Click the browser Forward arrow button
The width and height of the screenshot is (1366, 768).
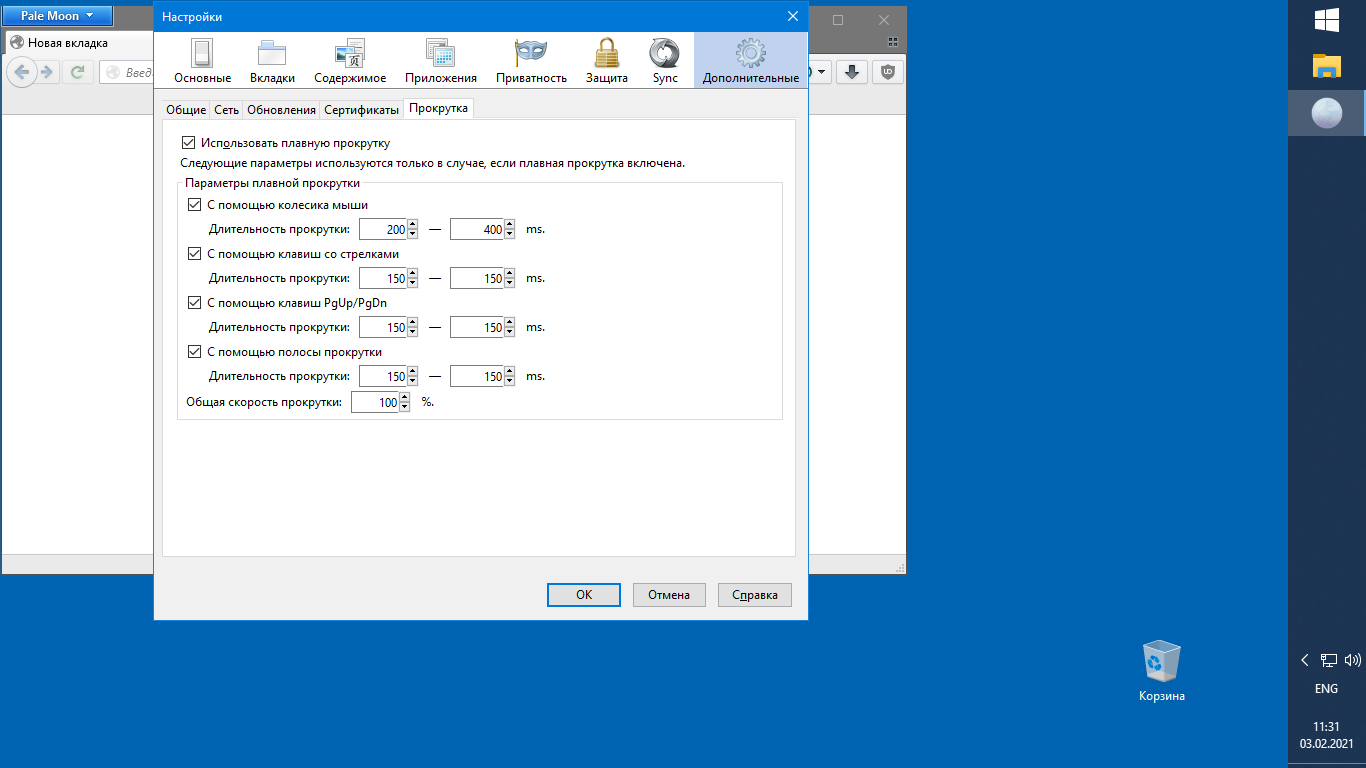pyautogui.click(x=47, y=72)
